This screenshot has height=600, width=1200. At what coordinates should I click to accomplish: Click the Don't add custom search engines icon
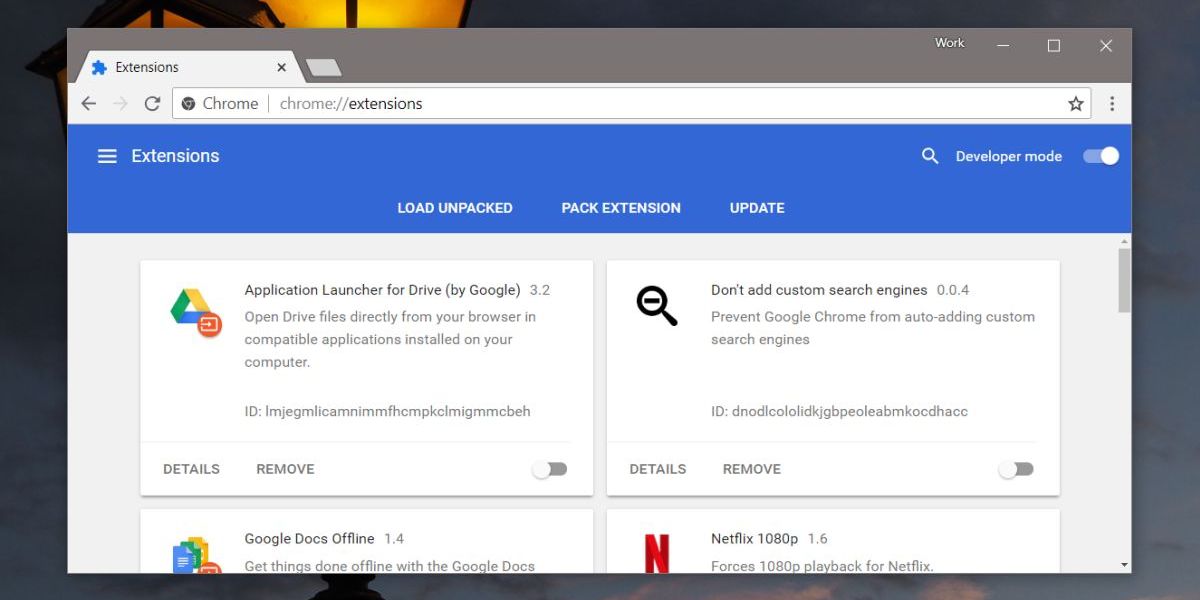(657, 305)
